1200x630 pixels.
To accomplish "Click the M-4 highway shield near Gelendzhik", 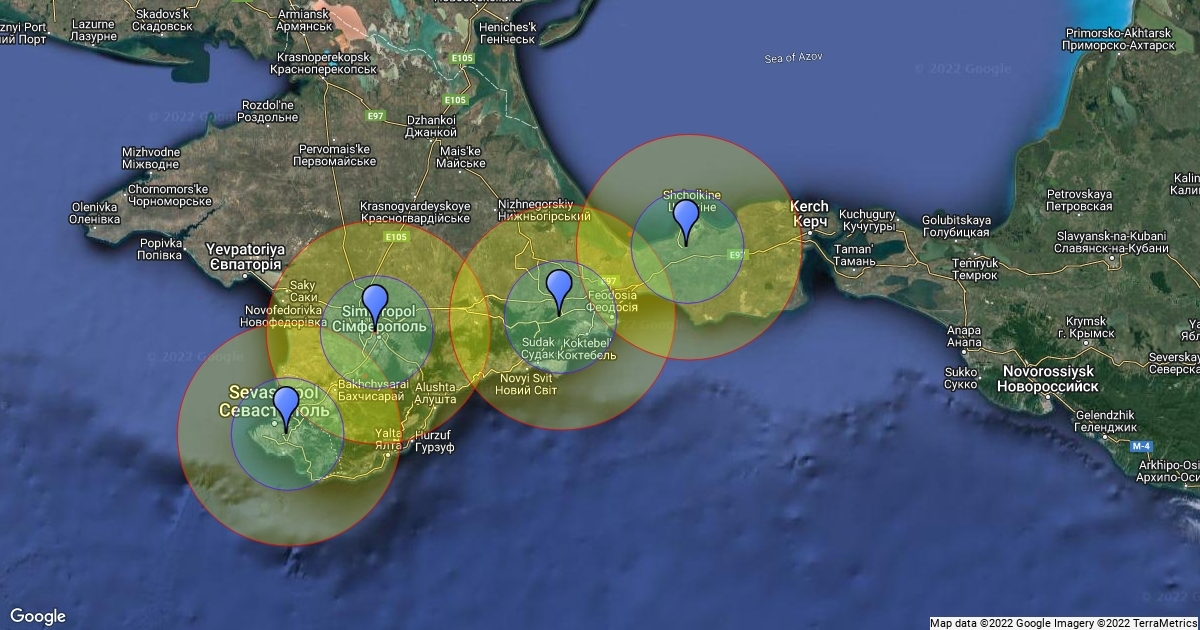I will (x=1139, y=444).
